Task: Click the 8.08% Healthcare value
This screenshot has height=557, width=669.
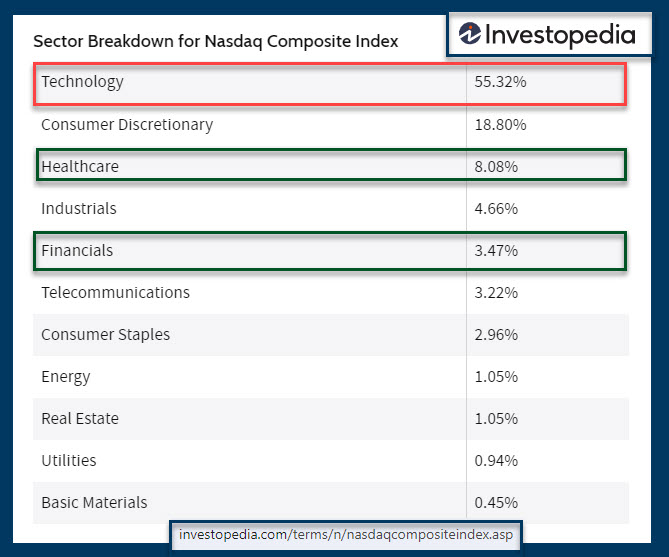Action: (496, 167)
